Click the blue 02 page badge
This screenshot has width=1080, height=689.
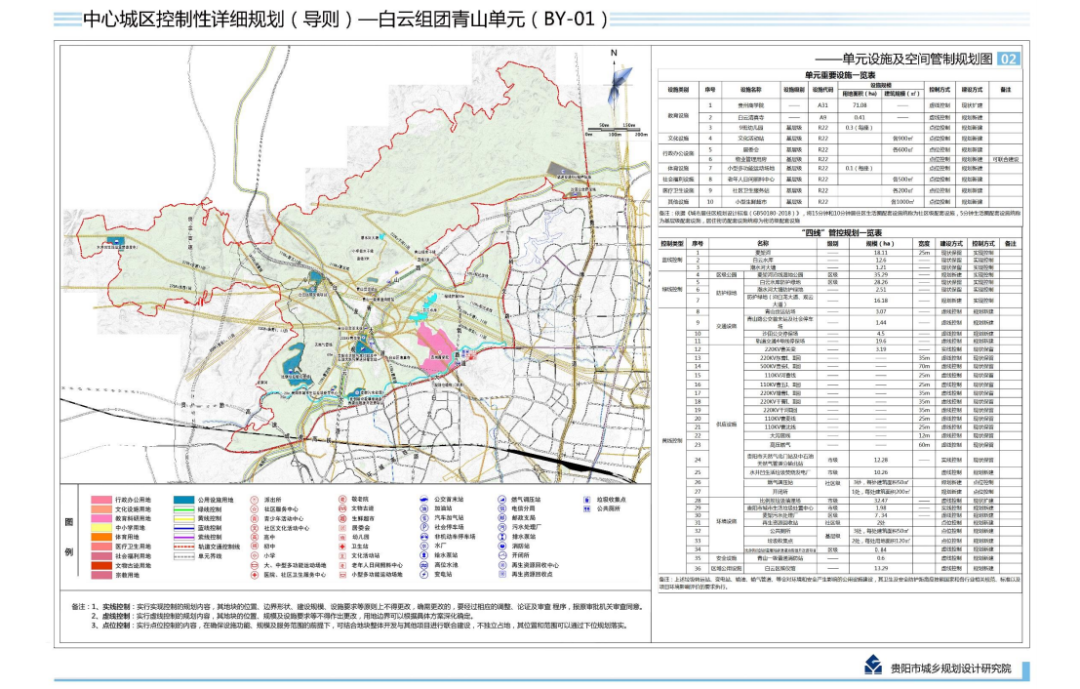point(1008,59)
